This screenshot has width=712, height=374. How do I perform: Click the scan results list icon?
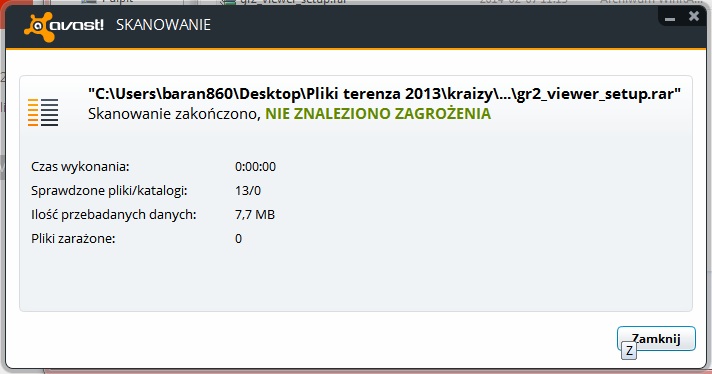[x=43, y=112]
